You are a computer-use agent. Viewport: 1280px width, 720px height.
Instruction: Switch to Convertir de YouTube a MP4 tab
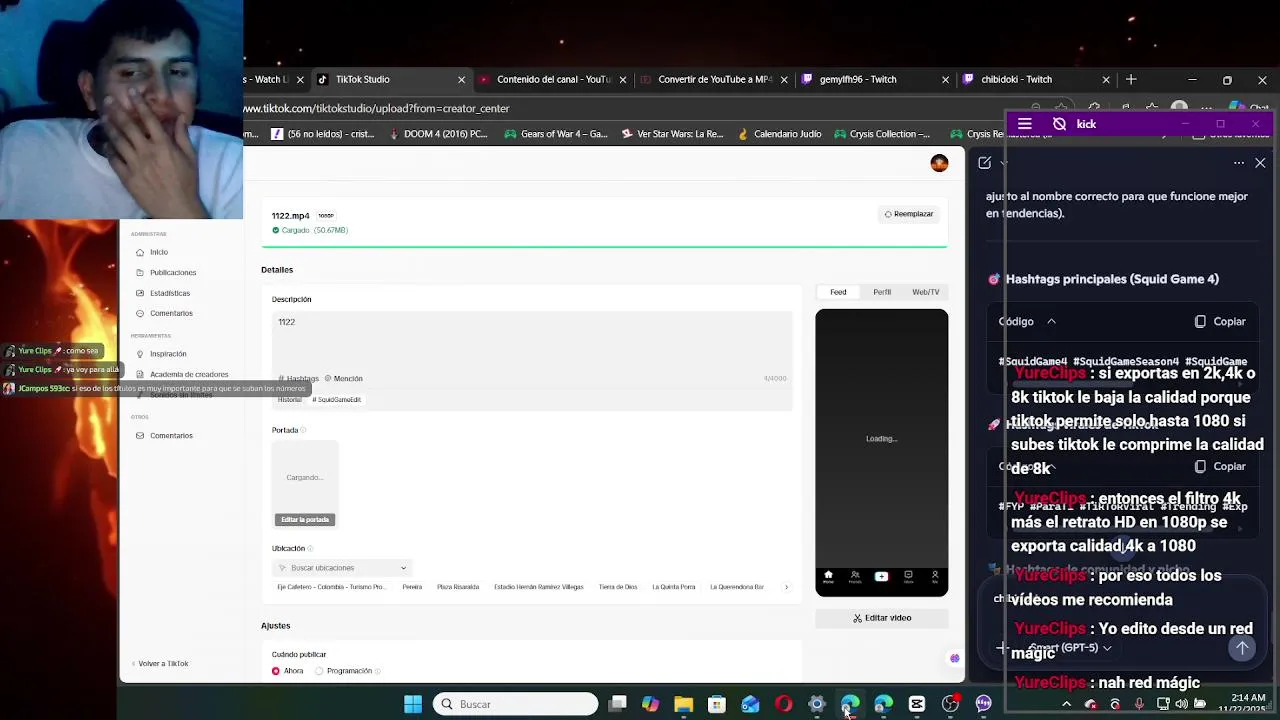[708, 79]
